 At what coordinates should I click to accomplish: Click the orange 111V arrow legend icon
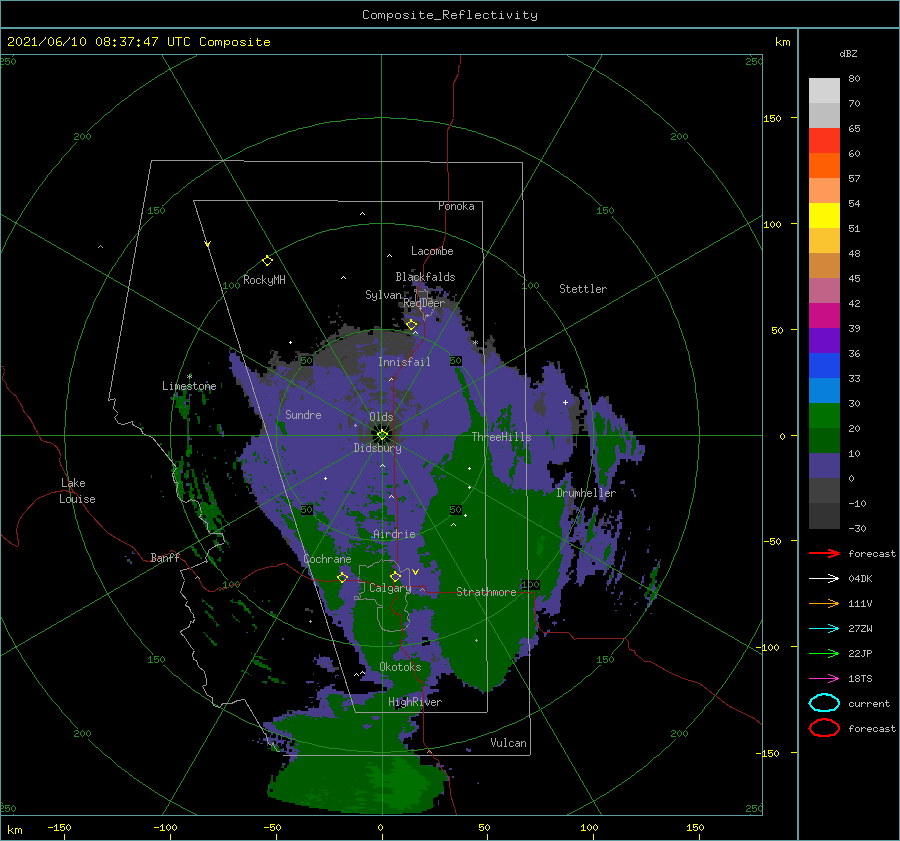coord(824,603)
